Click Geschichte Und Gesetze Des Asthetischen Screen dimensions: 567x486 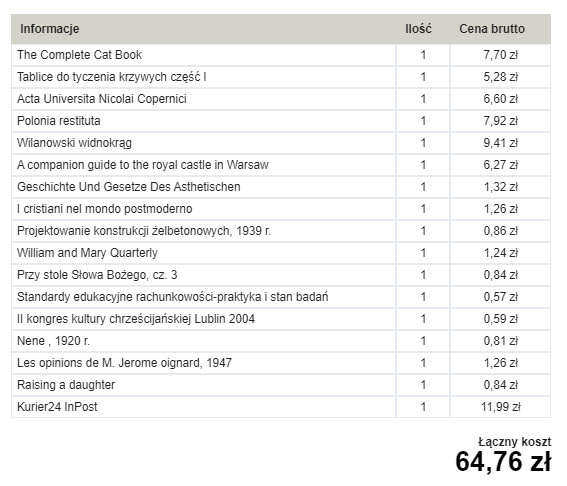[128, 187]
